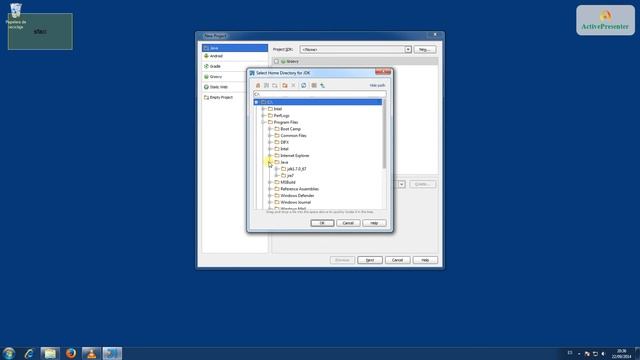Close the Select Home Directory dialog
Screen dimensions: 640x360
383,72
